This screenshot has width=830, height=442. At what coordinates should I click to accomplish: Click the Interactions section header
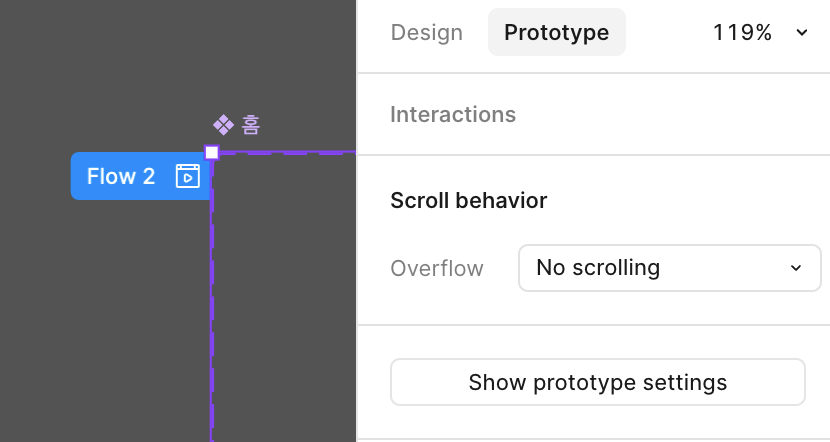(453, 114)
